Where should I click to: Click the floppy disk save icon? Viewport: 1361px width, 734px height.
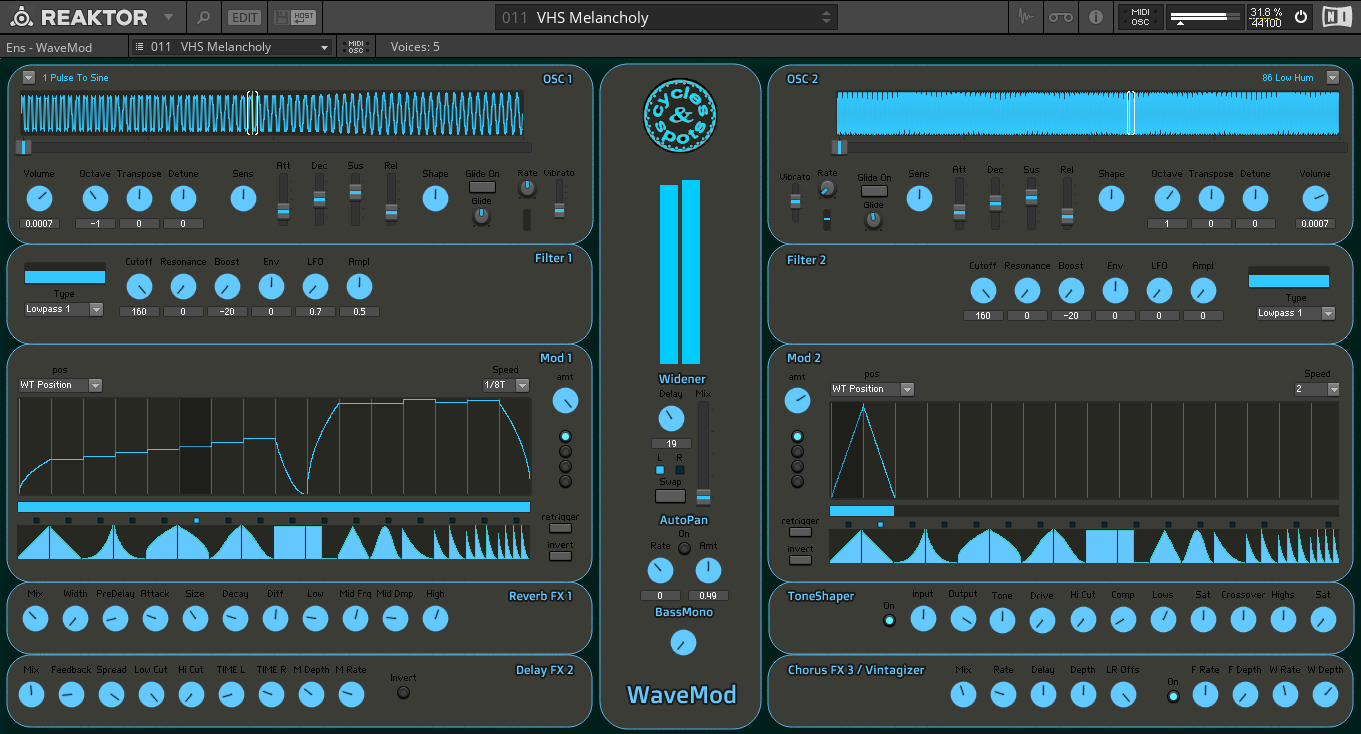280,17
